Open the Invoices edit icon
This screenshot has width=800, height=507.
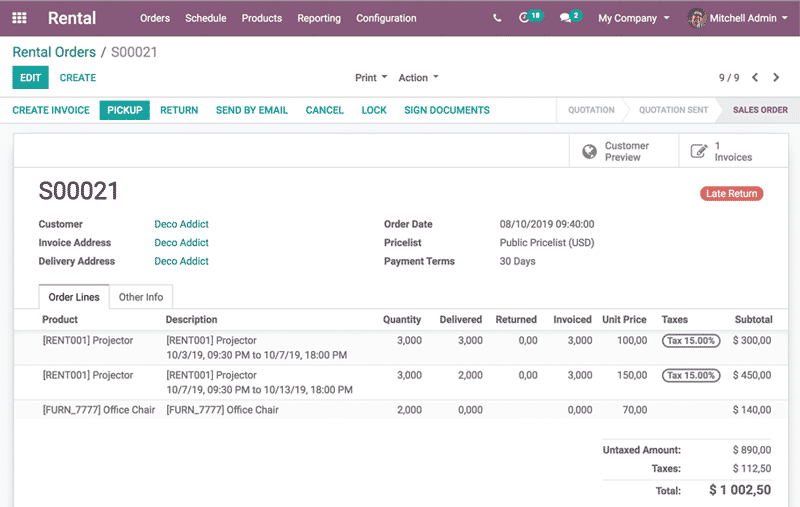coord(699,152)
